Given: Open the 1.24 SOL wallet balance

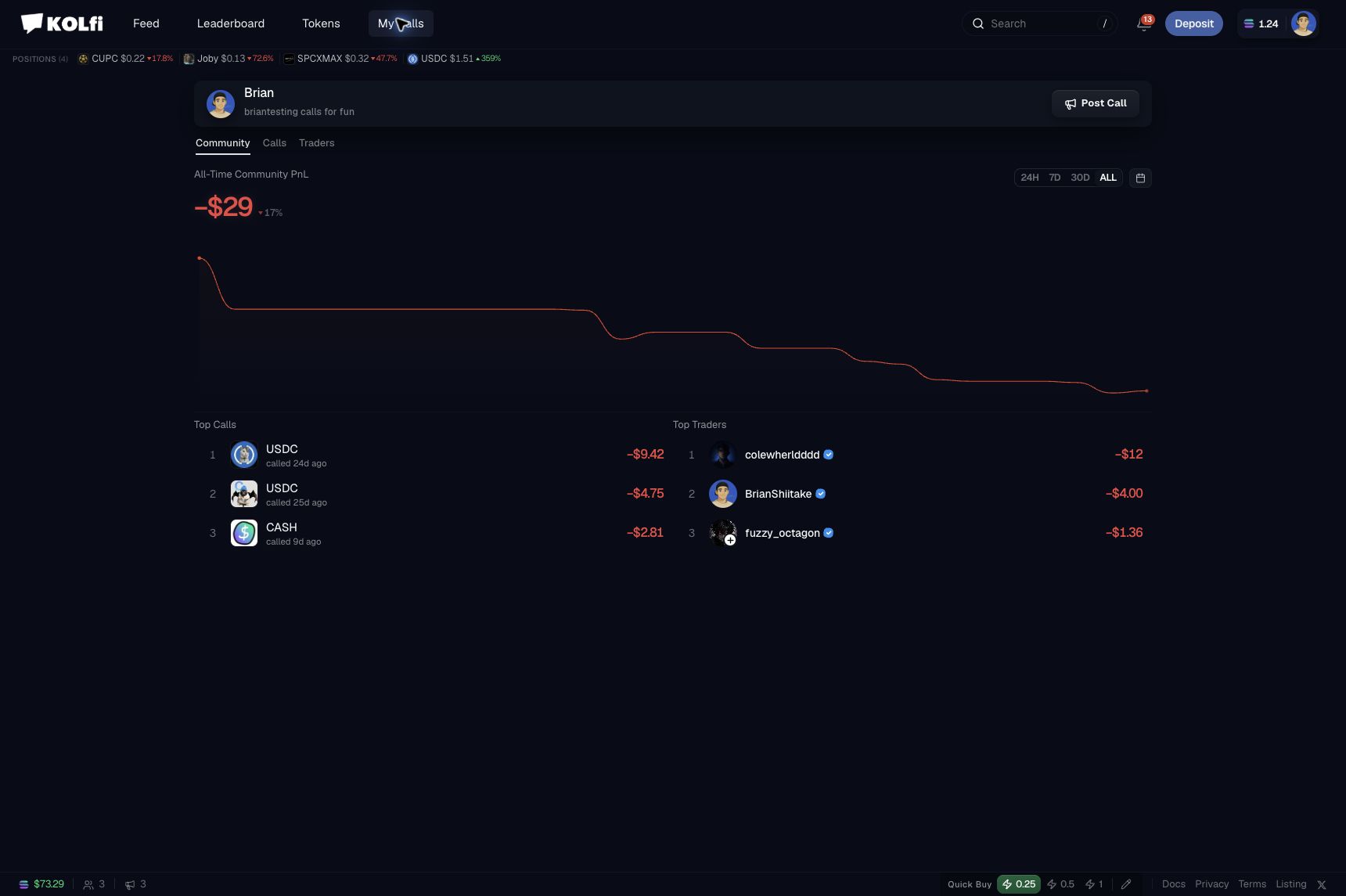Looking at the screenshot, I should [x=1261, y=23].
